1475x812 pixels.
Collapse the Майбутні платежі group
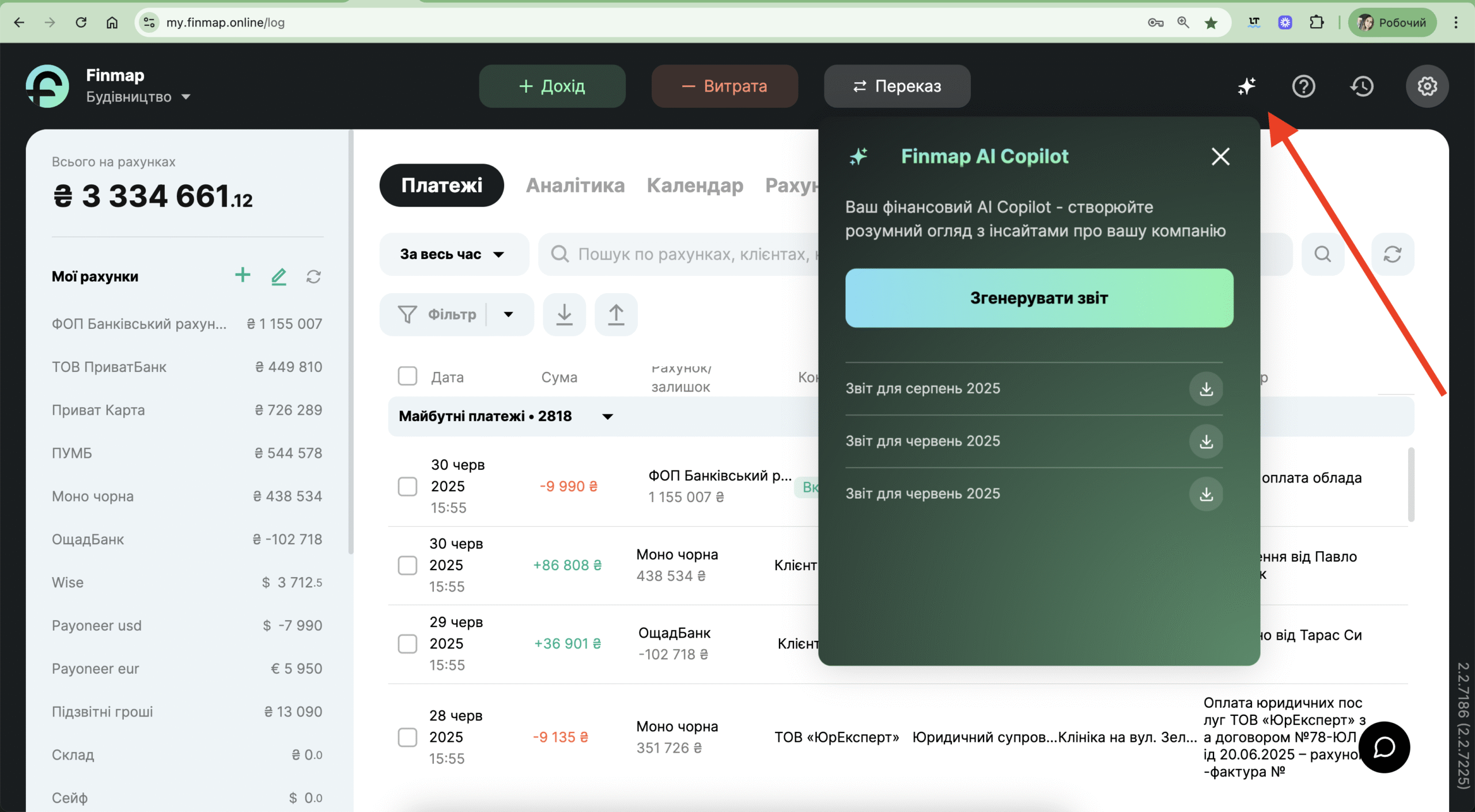607,416
